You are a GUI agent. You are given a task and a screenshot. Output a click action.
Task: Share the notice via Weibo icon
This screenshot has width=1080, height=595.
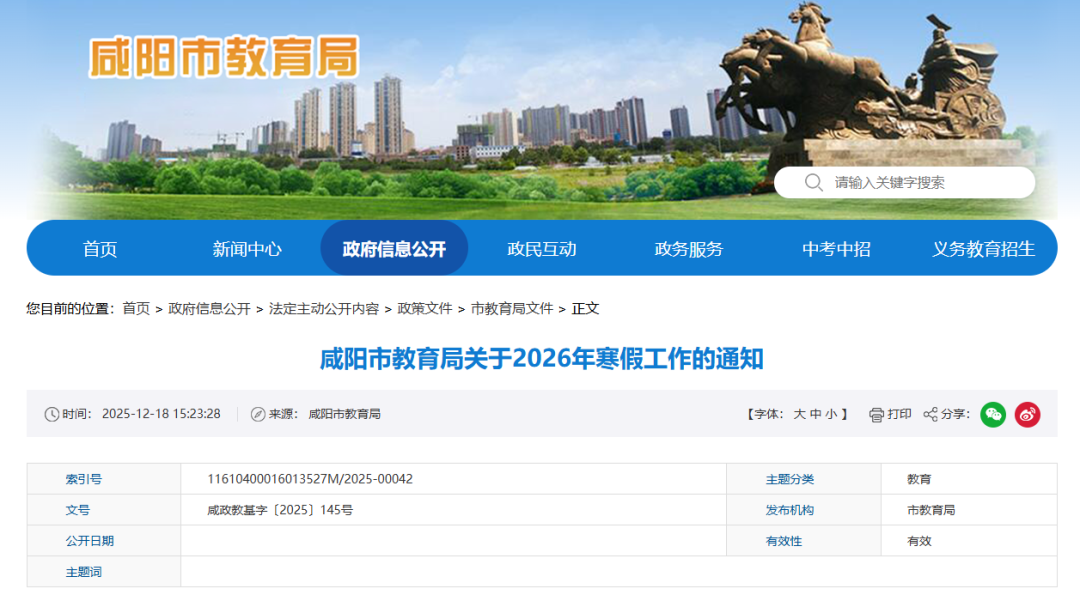[x=1027, y=414]
